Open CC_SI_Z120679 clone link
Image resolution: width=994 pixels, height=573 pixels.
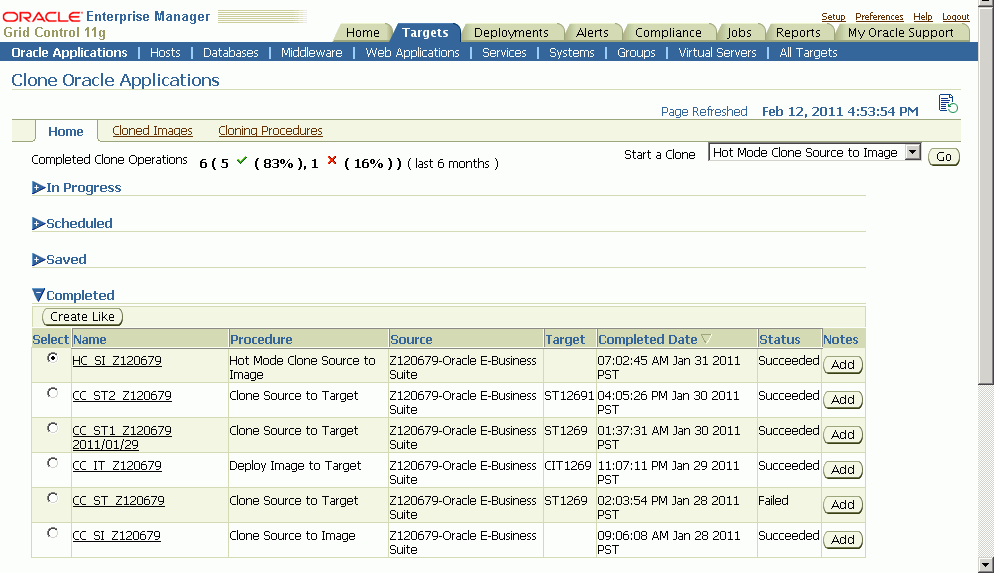[x=116, y=536]
